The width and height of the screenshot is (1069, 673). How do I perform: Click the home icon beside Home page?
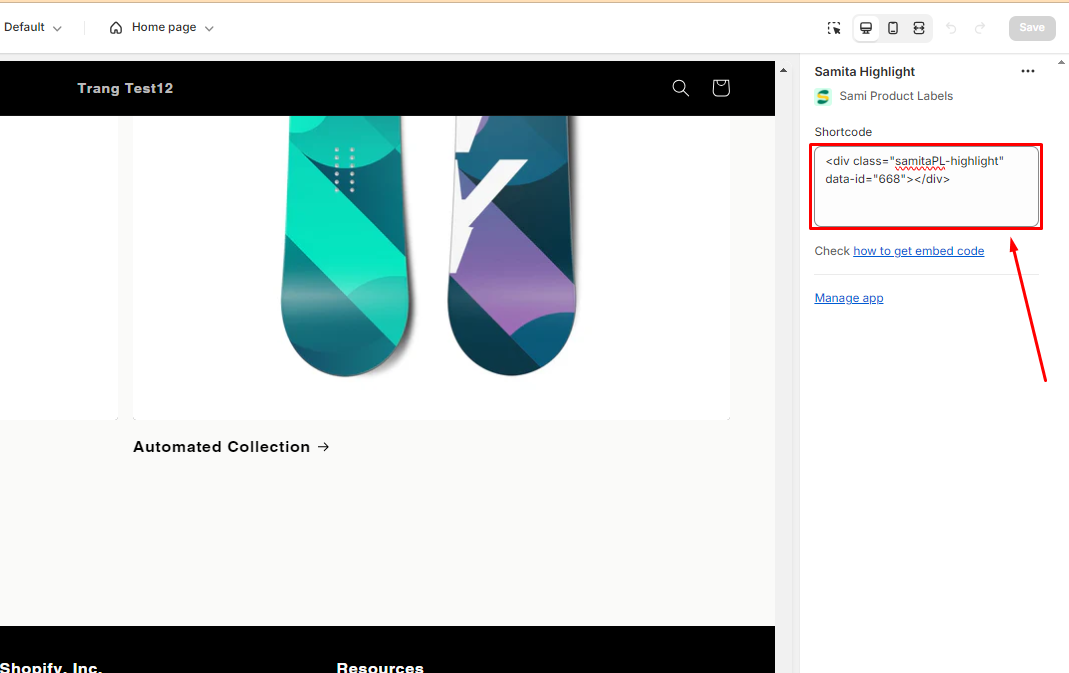(117, 28)
